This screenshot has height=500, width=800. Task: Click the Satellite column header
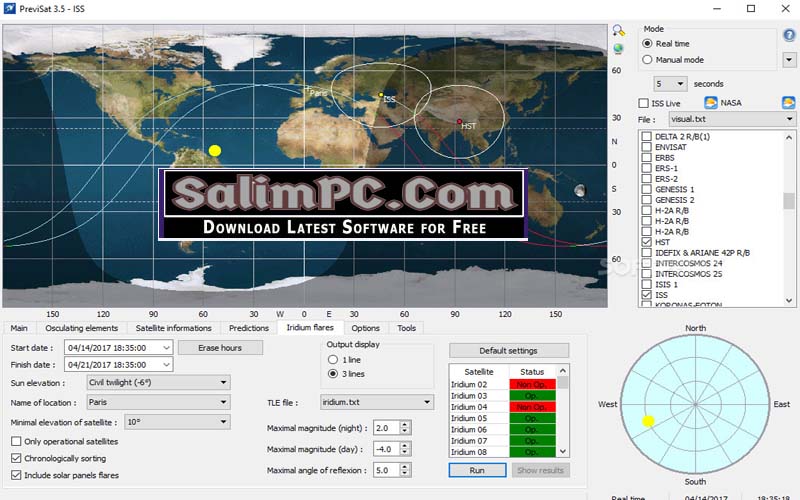coord(479,371)
